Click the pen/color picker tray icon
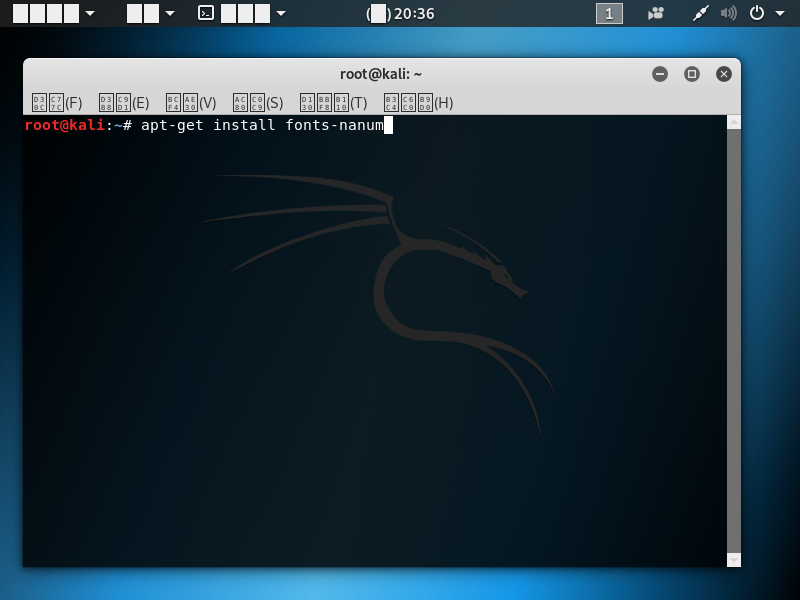 tap(701, 13)
